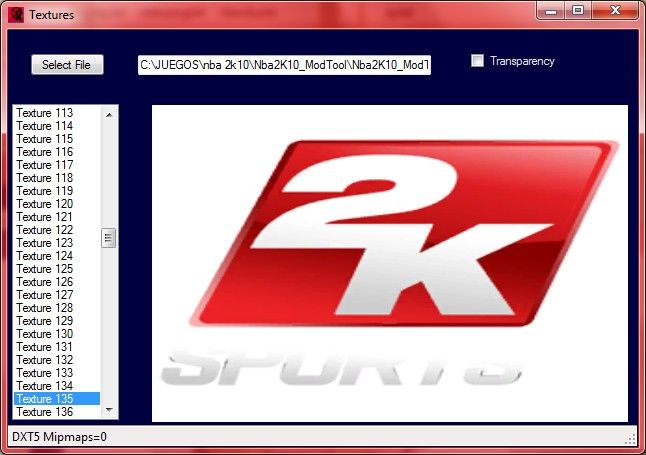The width and height of the screenshot is (646, 455).
Task: Select Texture 113 in the list
Action: pyautogui.click(x=45, y=113)
